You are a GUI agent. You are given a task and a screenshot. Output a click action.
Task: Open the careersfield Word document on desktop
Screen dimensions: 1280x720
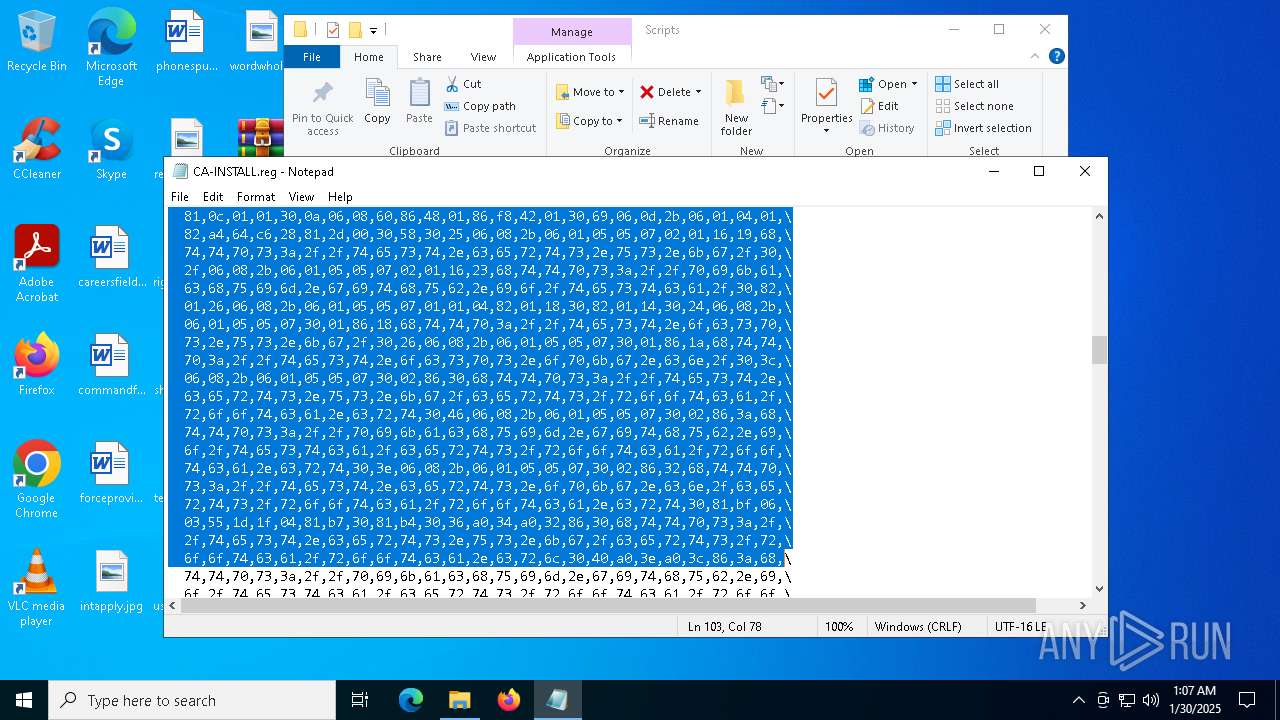pos(111,257)
